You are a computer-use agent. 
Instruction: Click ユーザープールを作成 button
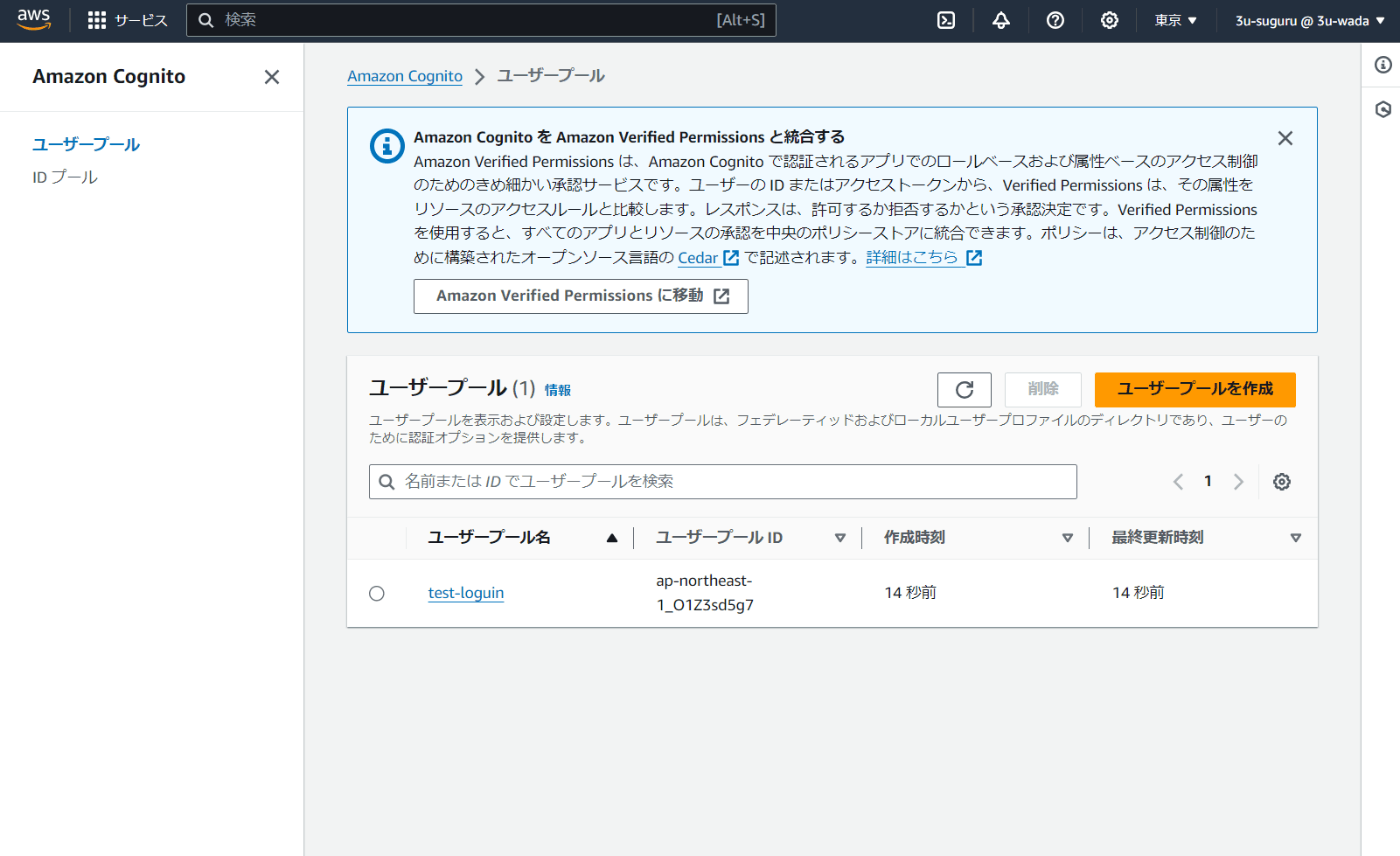point(1195,389)
